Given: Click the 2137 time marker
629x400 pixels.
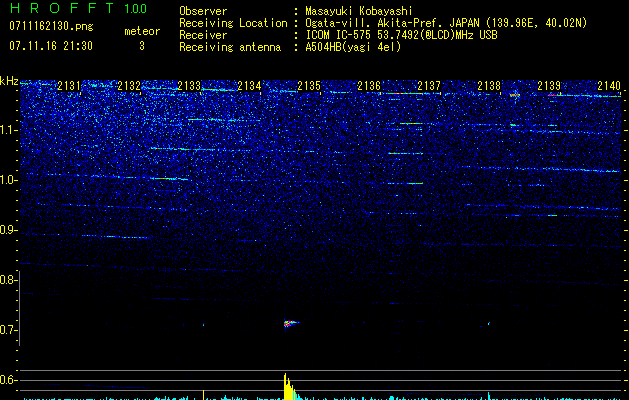Looking at the screenshot, I should click(x=429, y=86).
